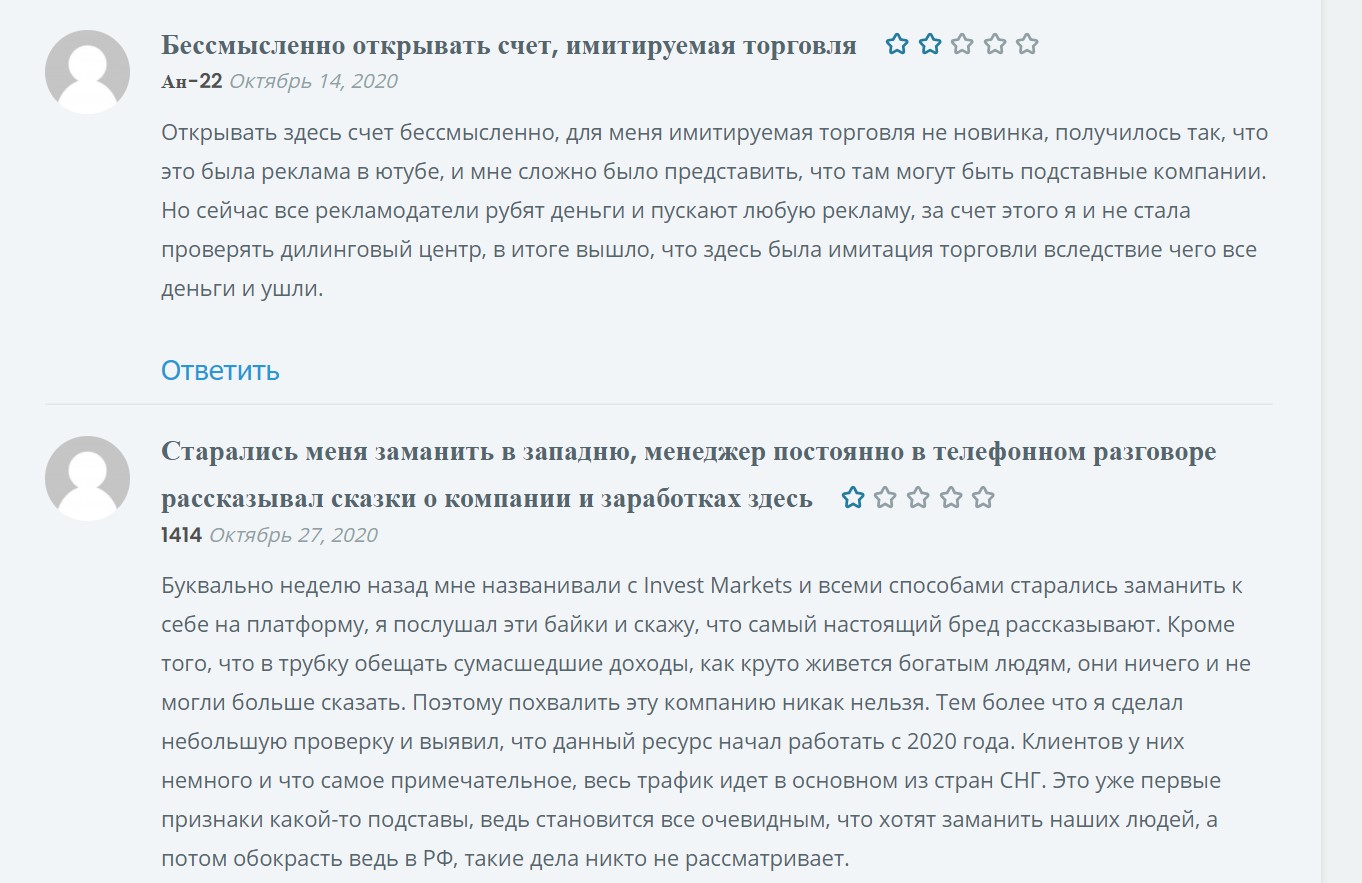
Task: Click Ответить link under Ан-22 review
Action: click(x=220, y=371)
